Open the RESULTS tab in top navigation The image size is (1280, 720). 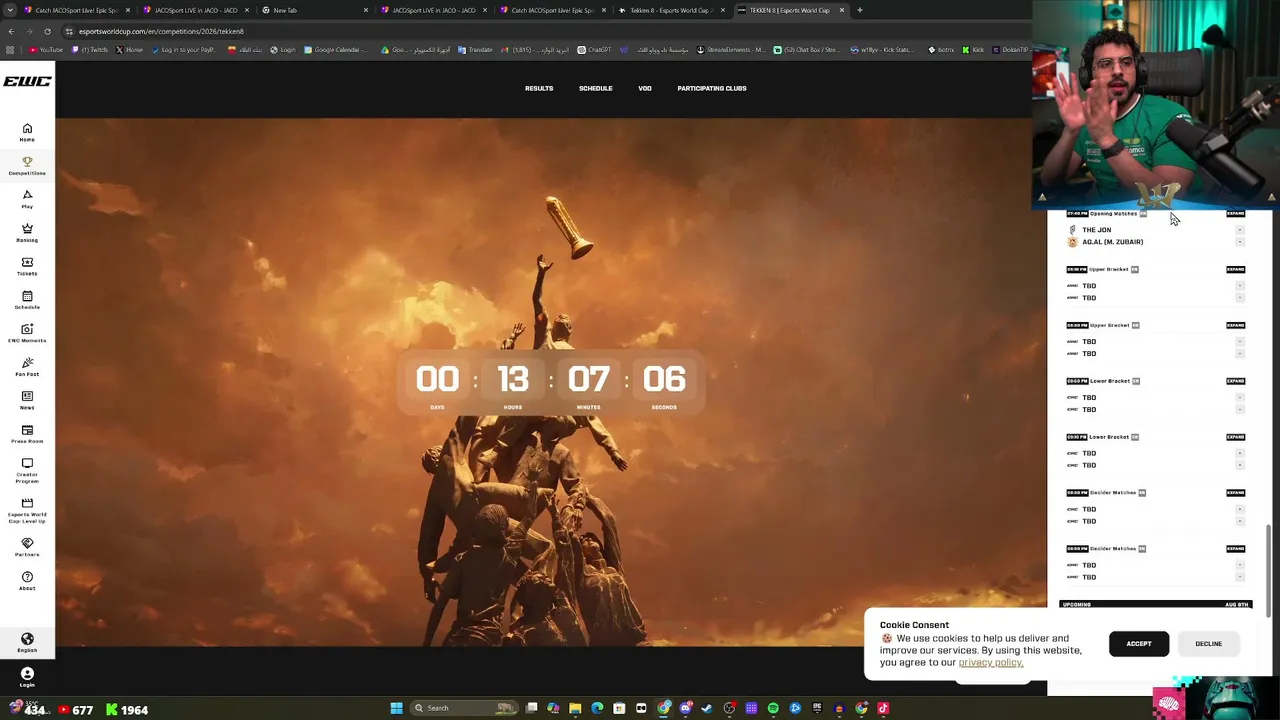(x=539, y=88)
